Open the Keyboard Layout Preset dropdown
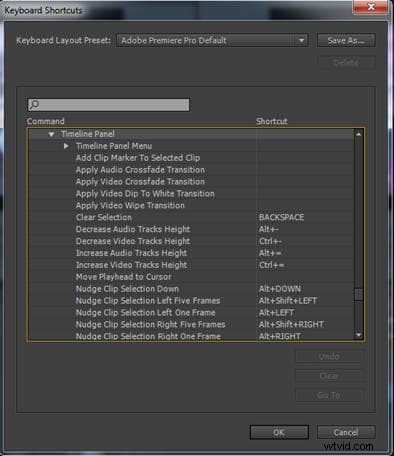The image size is (394, 456). tap(212, 40)
